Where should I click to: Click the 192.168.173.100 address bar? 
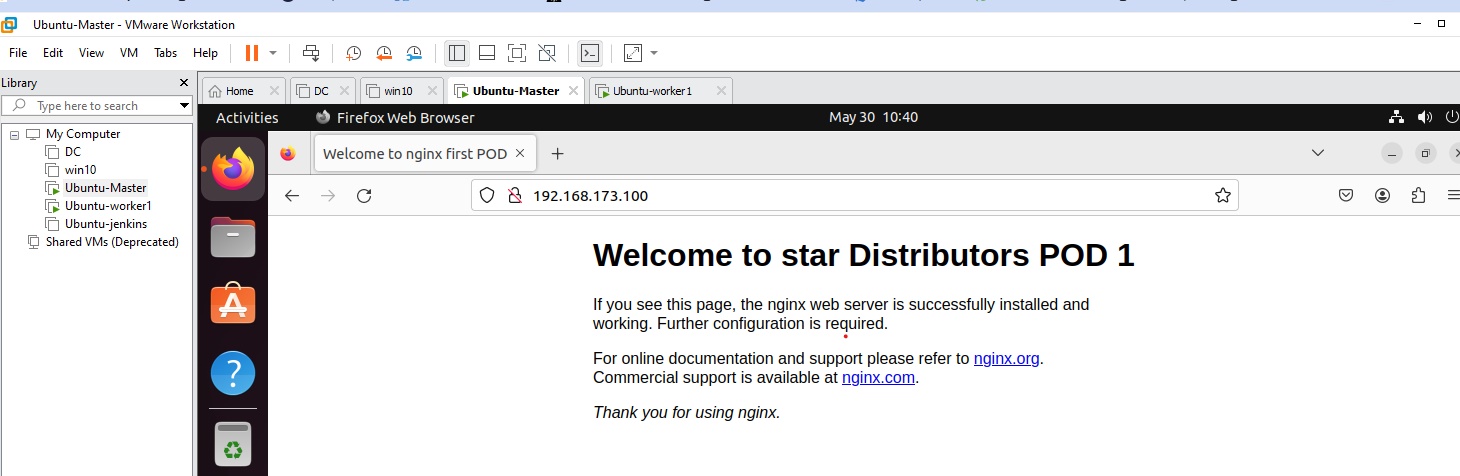(855, 195)
